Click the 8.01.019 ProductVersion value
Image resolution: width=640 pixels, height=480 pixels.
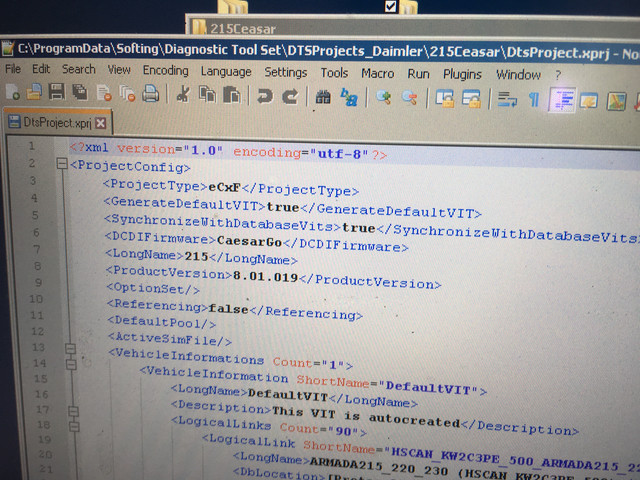point(265,276)
